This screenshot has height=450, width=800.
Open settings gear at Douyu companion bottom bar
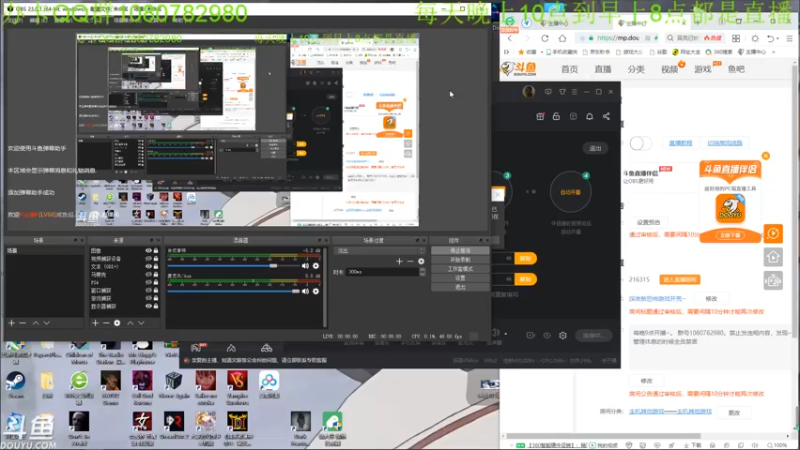pos(563,335)
